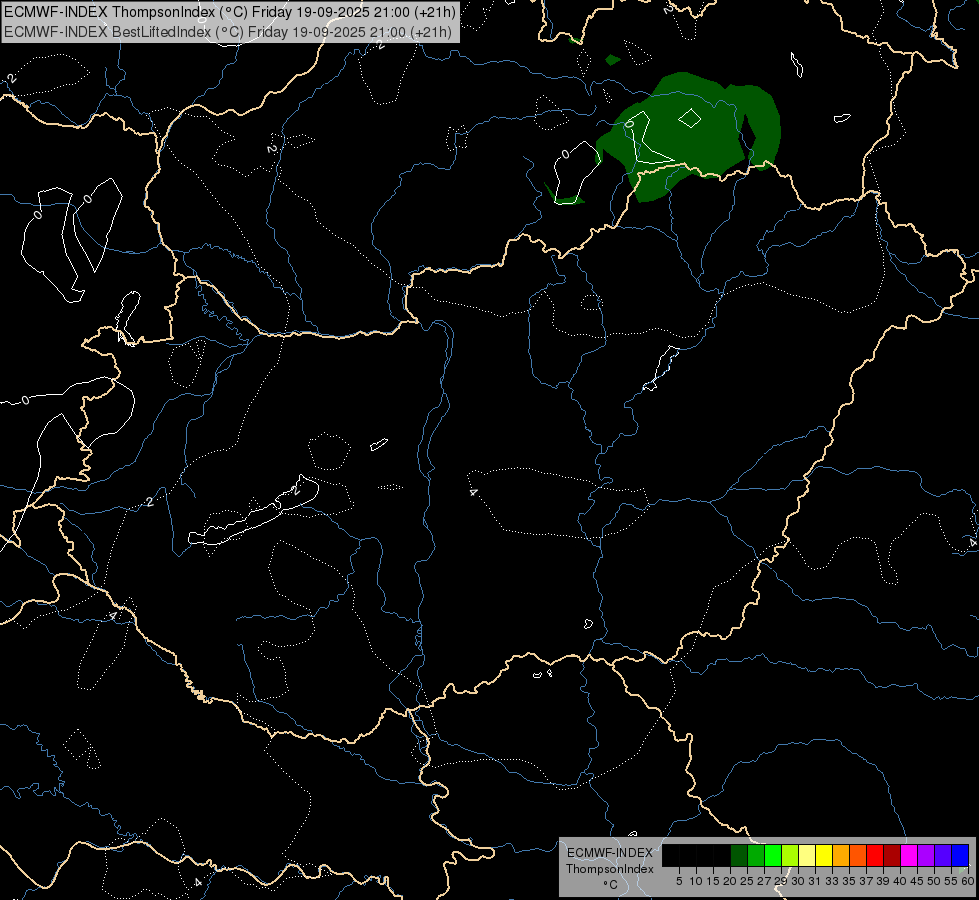Viewport: 979px width, 900px height.
Task: Click the legend 'ThompsonIndex' caption
Action: (x=610, y=869)
